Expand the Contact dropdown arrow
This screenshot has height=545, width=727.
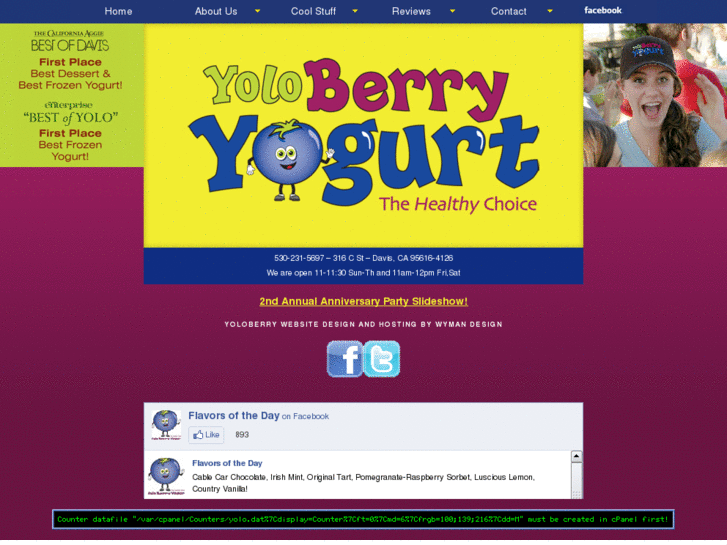[550, 11]
